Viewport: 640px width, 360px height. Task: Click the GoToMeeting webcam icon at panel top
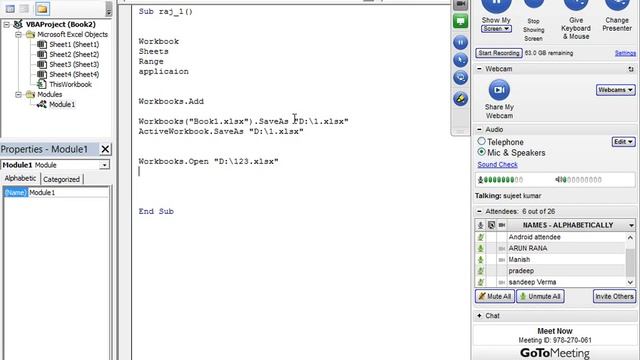(460, 4)
